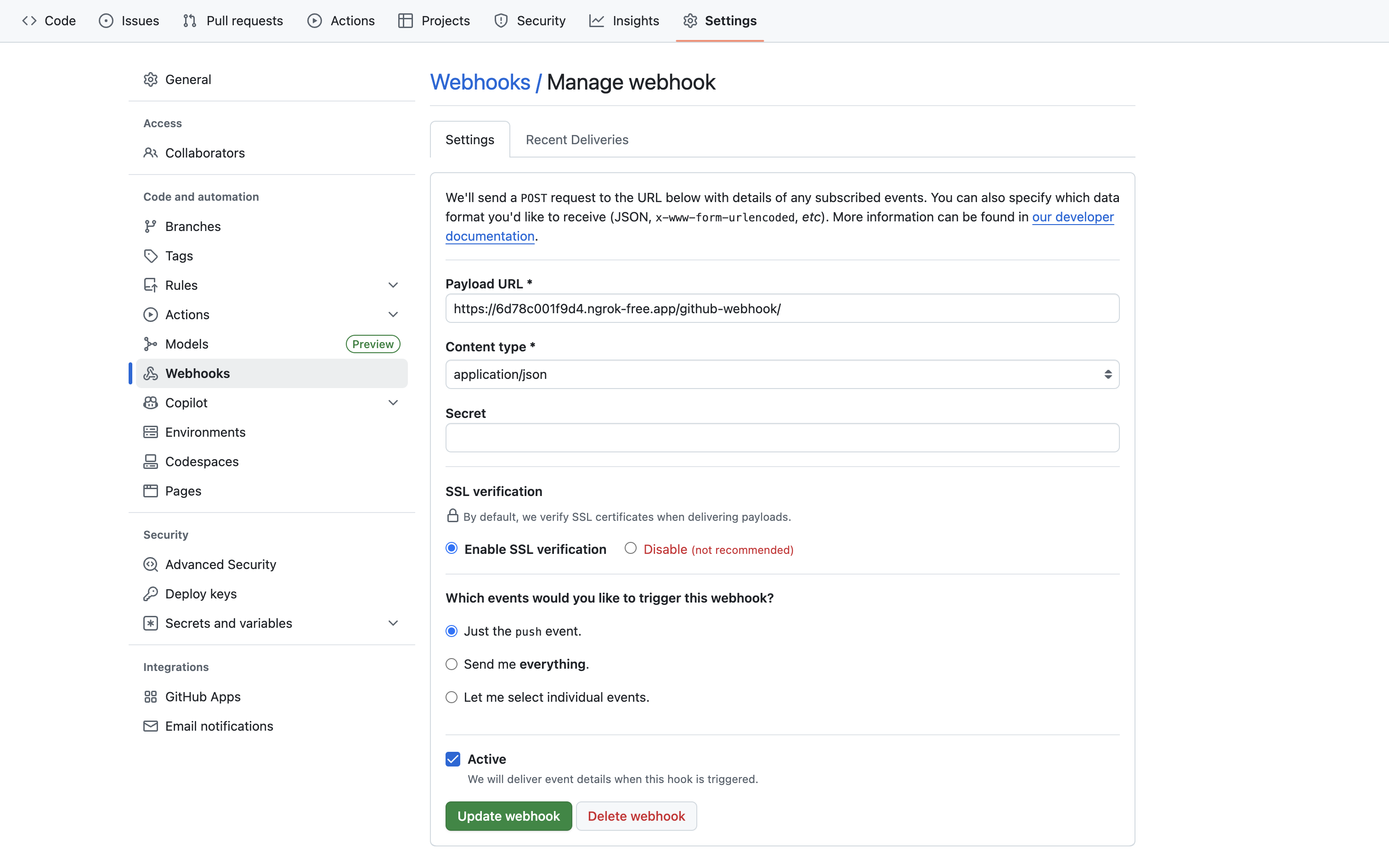The image size is (1389, 868).
Task: Click into the Secret input field
Action: coord(782,437)
